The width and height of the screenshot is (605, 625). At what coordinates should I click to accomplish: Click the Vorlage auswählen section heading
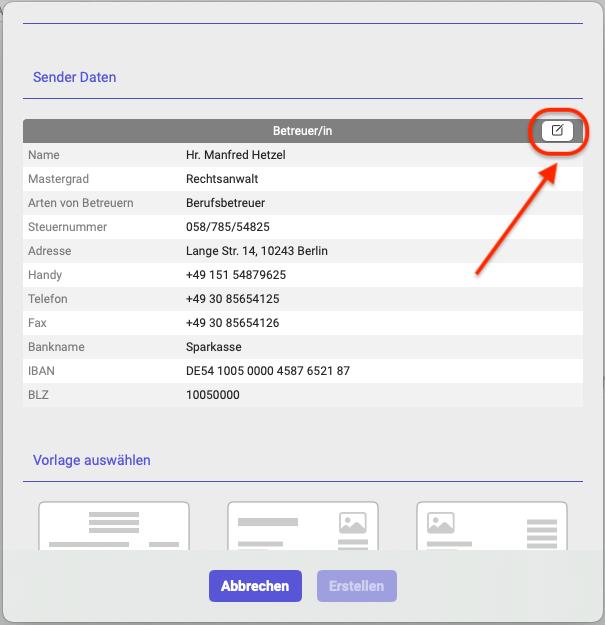92,460
